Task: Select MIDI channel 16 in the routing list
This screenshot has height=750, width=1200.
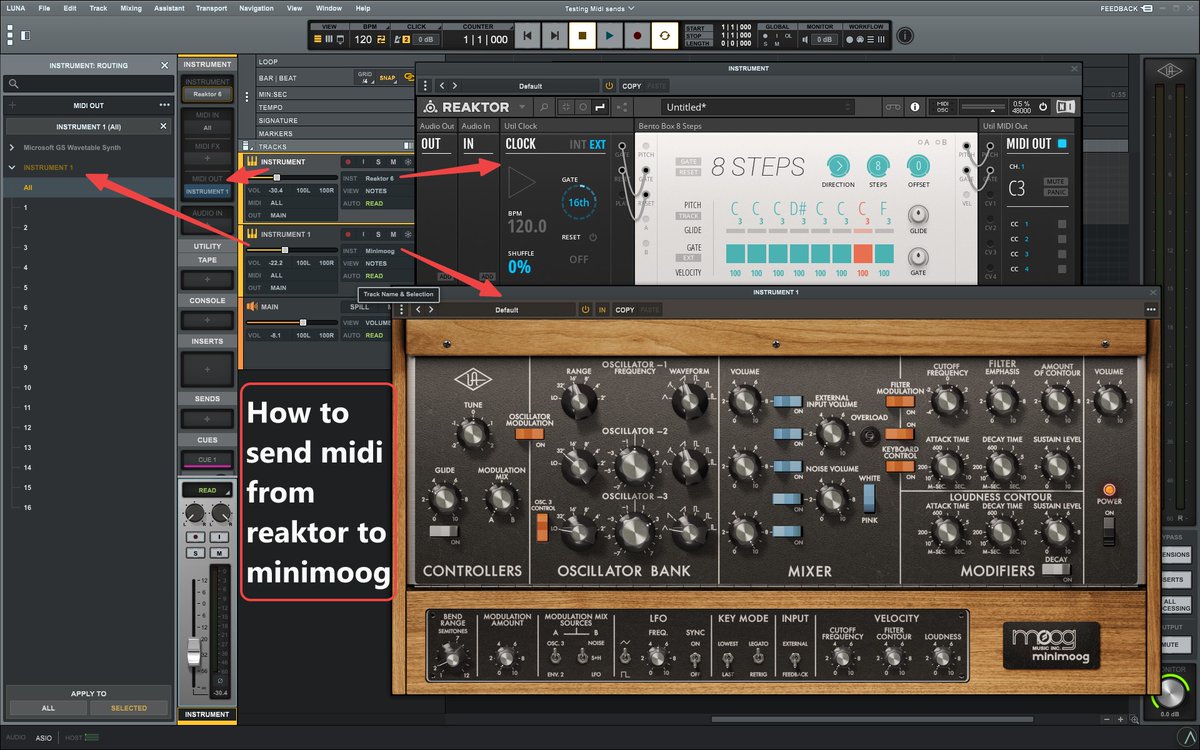Action: tap(28, 507)
